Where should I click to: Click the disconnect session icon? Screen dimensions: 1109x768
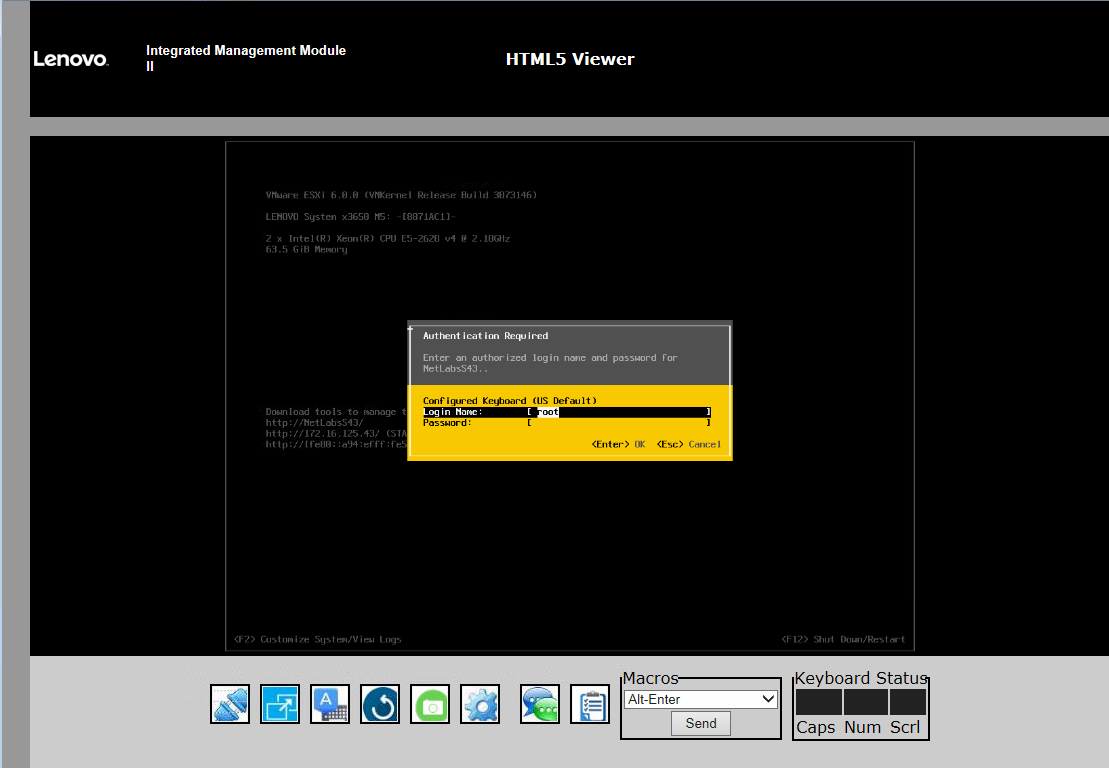pyautogui.click(x=230, y=704)
